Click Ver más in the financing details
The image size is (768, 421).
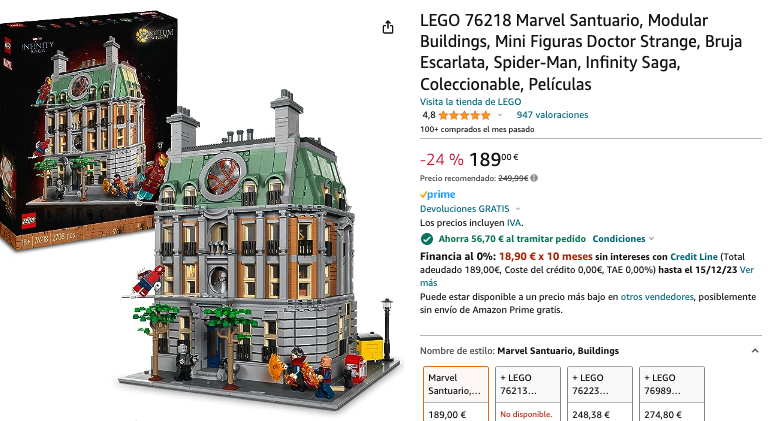click(x=587, y=276)
